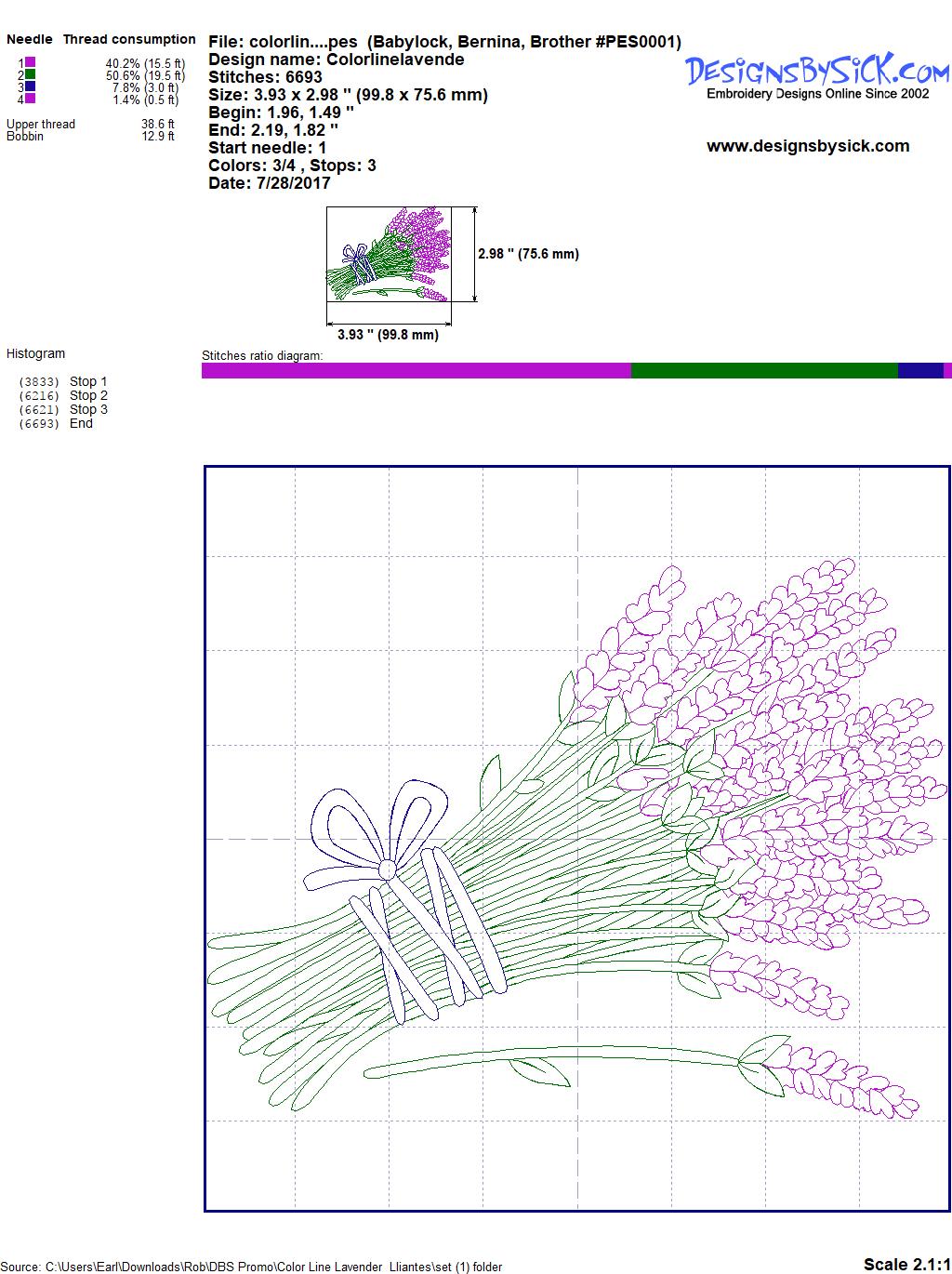Viewport: 952px width, 1274px height.
Task: Select Stop 3 in the histogram list
Action: click(x=88, y=409)
